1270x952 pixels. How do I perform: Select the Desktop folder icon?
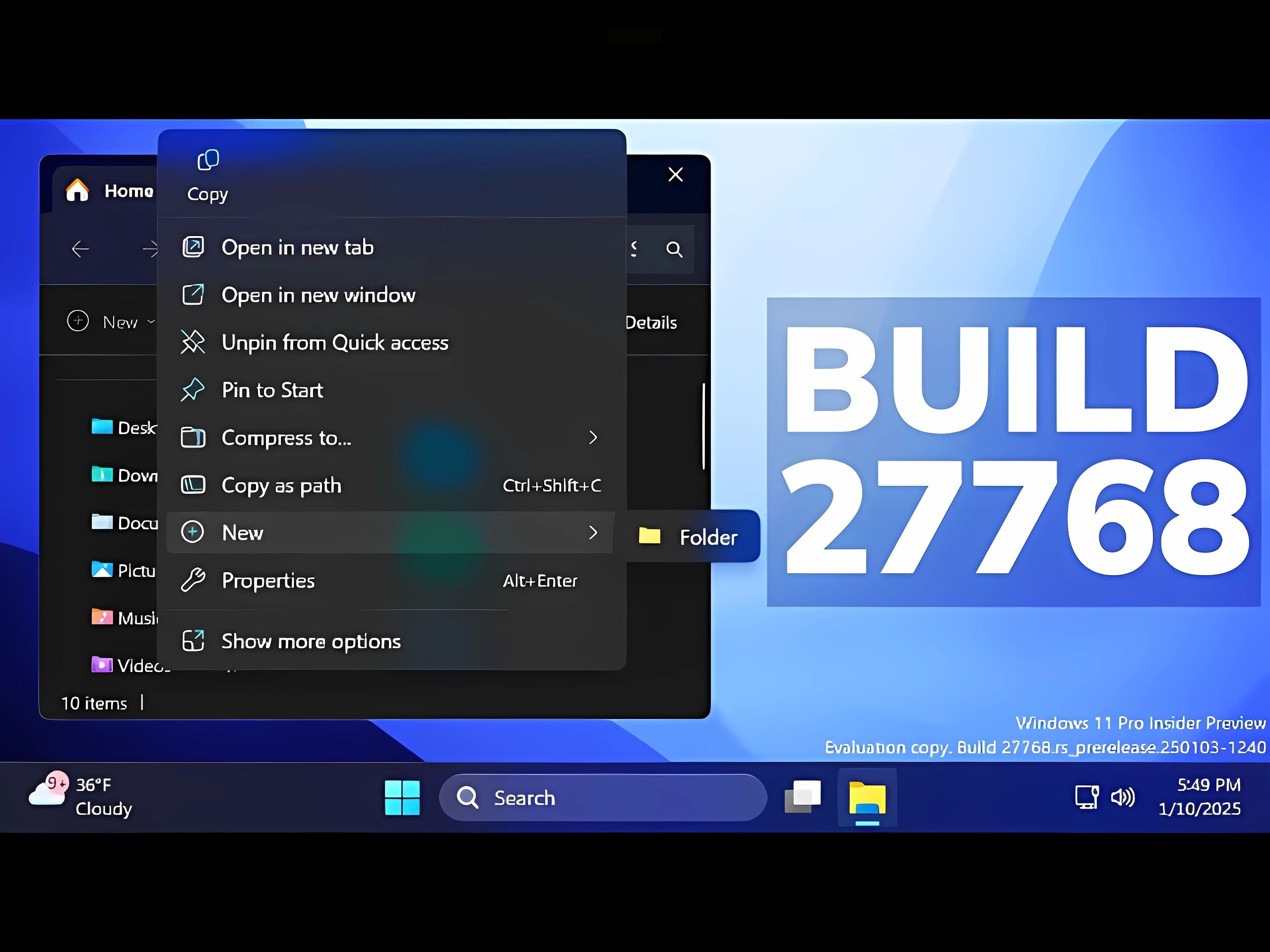click(102, 426)
